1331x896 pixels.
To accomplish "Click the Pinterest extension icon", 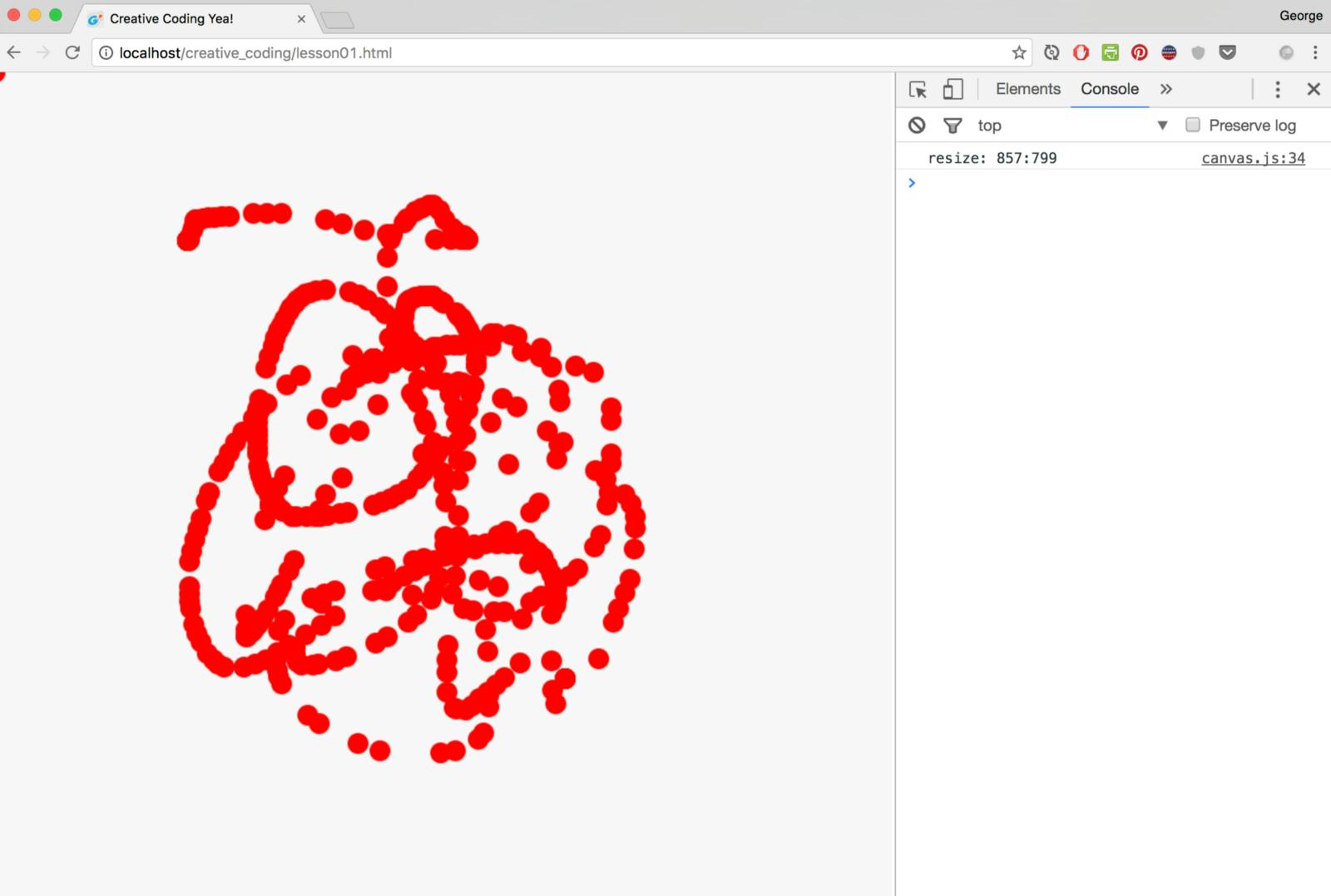I will click(1140, 53).
